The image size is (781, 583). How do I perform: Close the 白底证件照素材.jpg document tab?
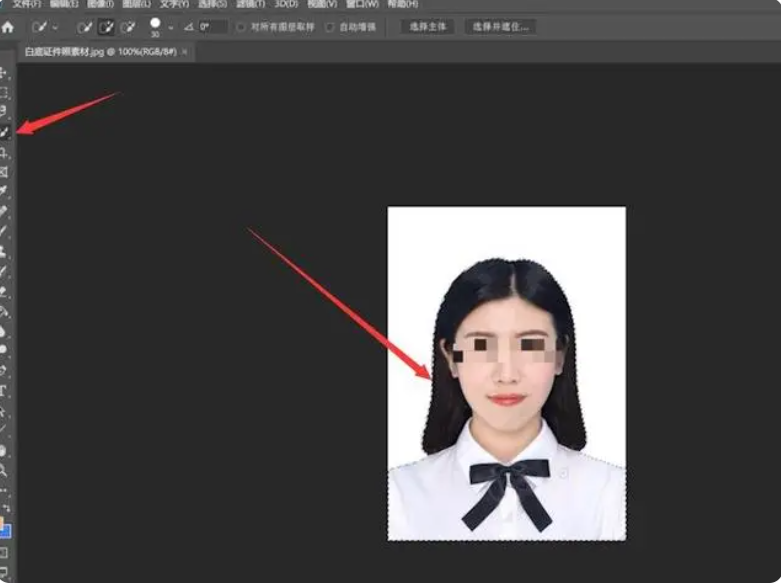coord(184,52)
